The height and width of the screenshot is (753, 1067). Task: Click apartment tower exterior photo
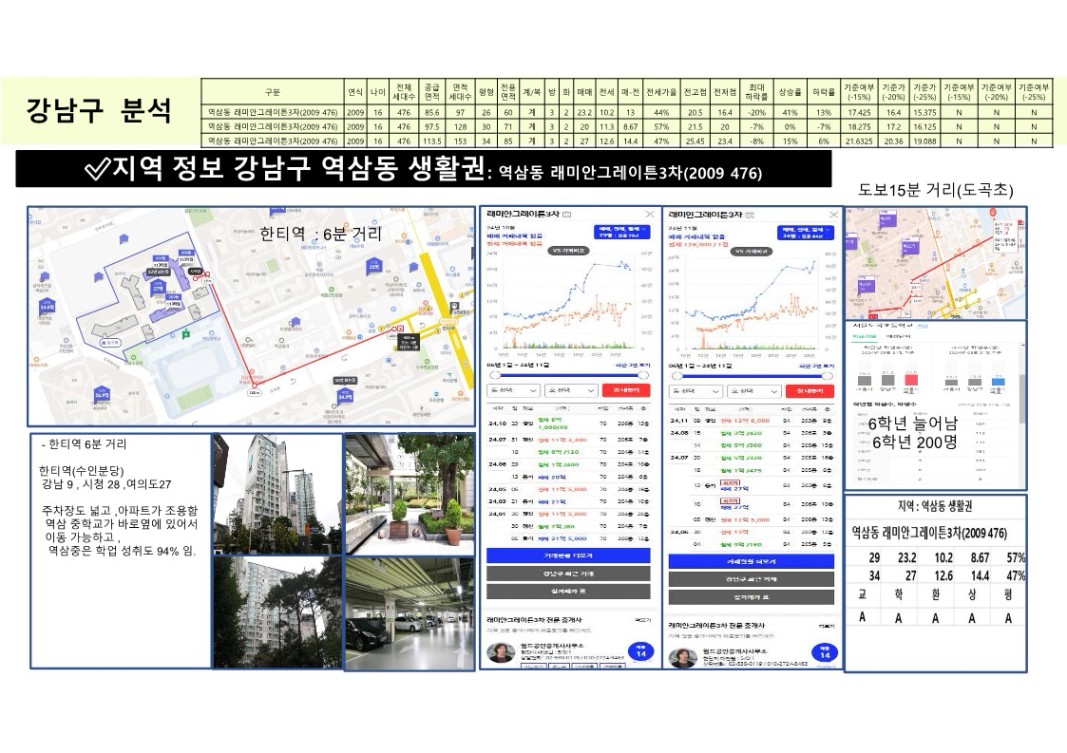277,493
